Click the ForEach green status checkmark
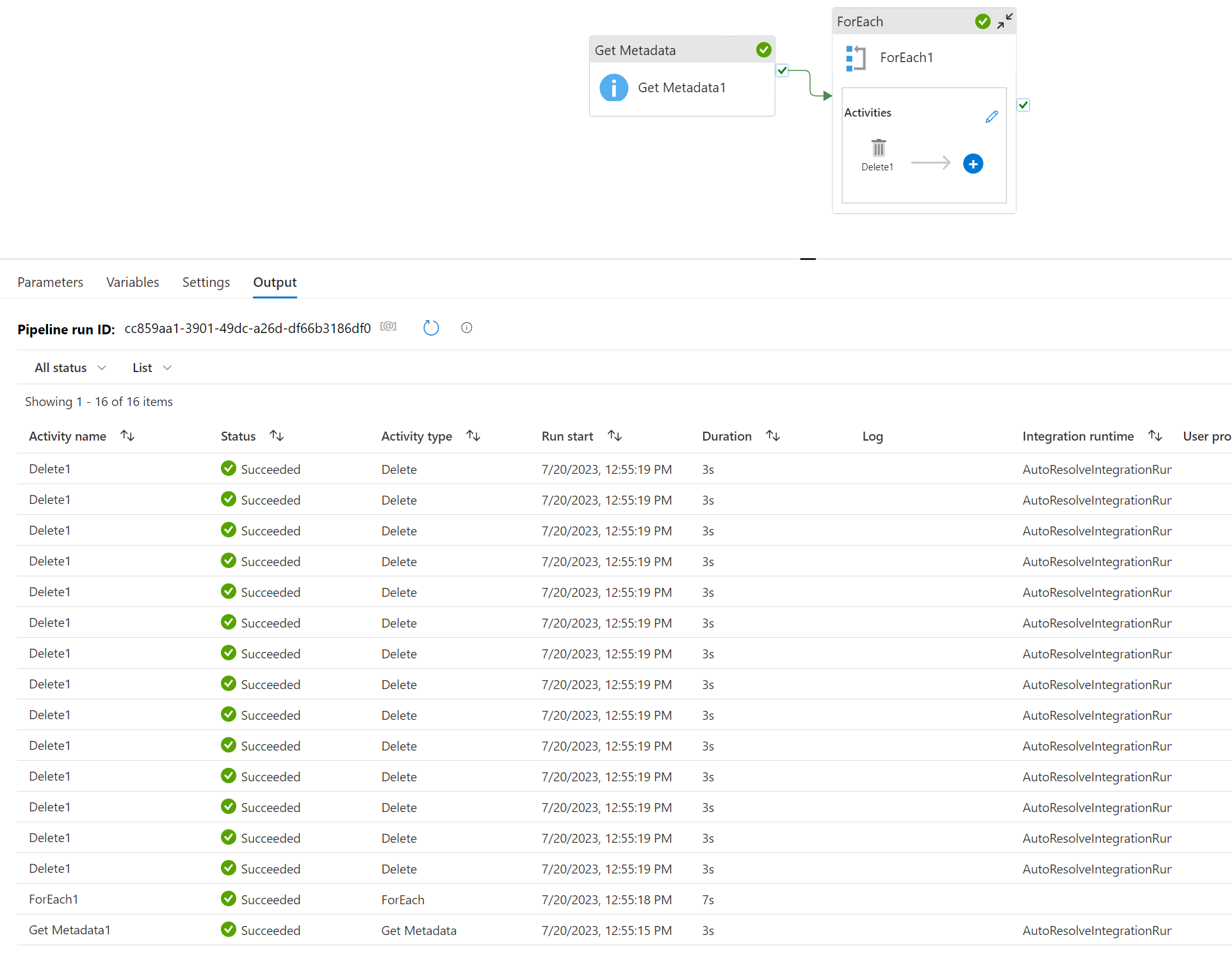 click(982, 22)
